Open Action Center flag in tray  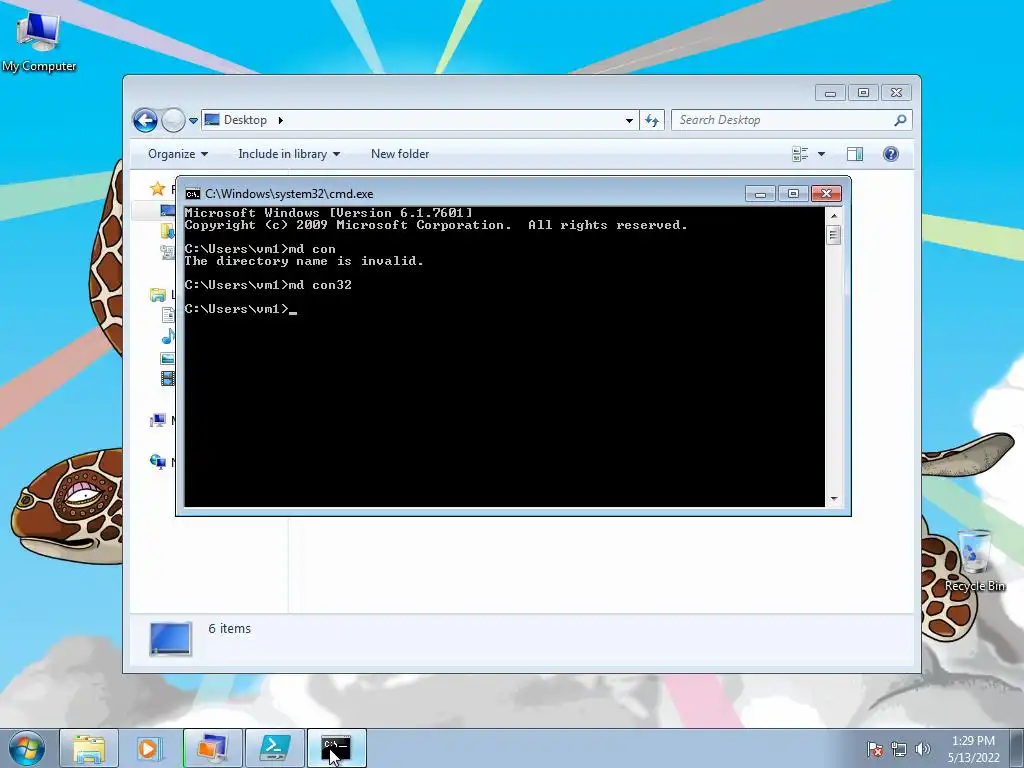(874, 749)
